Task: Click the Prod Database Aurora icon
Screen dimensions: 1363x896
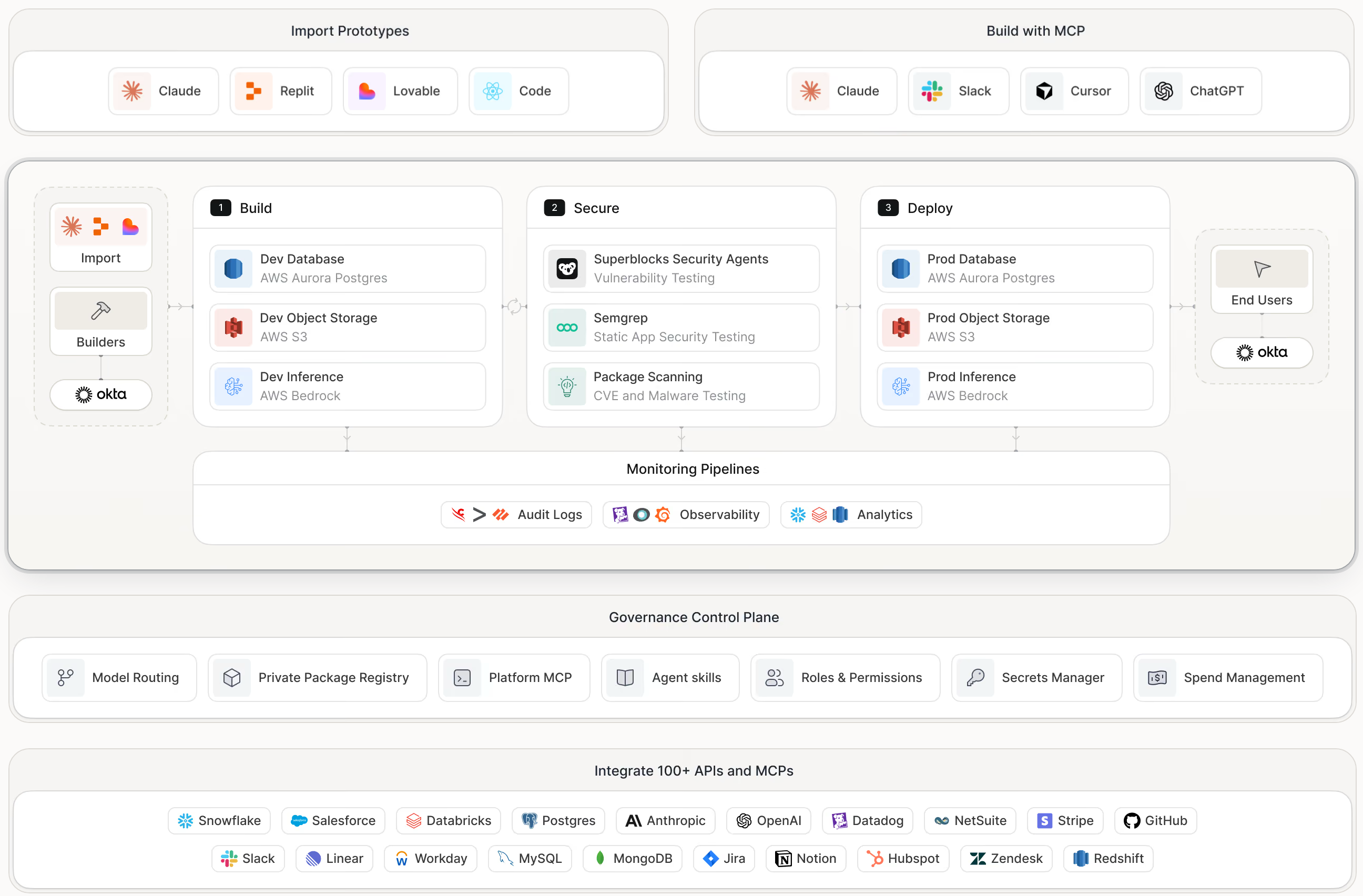Action: point(901,269)
